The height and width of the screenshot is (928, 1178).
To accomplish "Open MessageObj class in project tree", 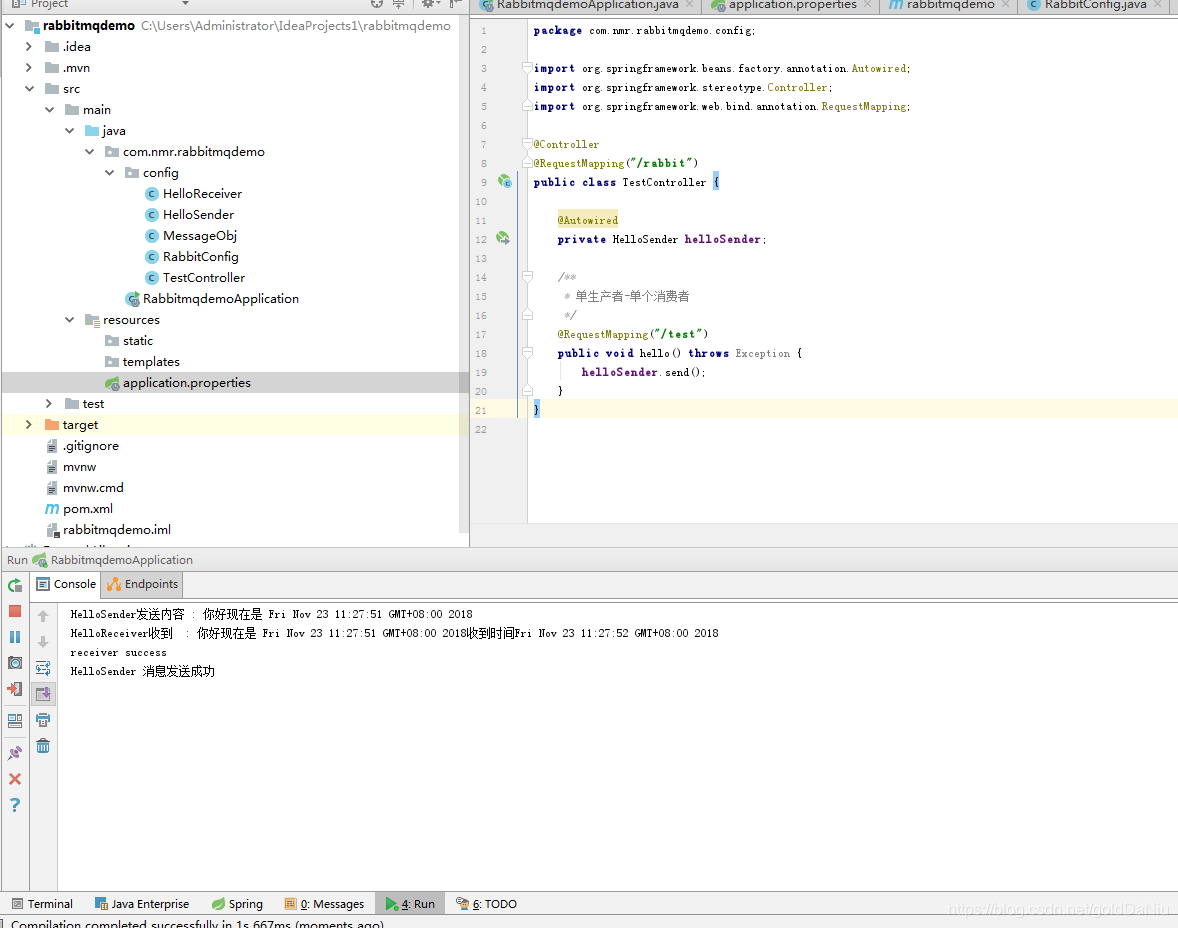I will (192, 236).
